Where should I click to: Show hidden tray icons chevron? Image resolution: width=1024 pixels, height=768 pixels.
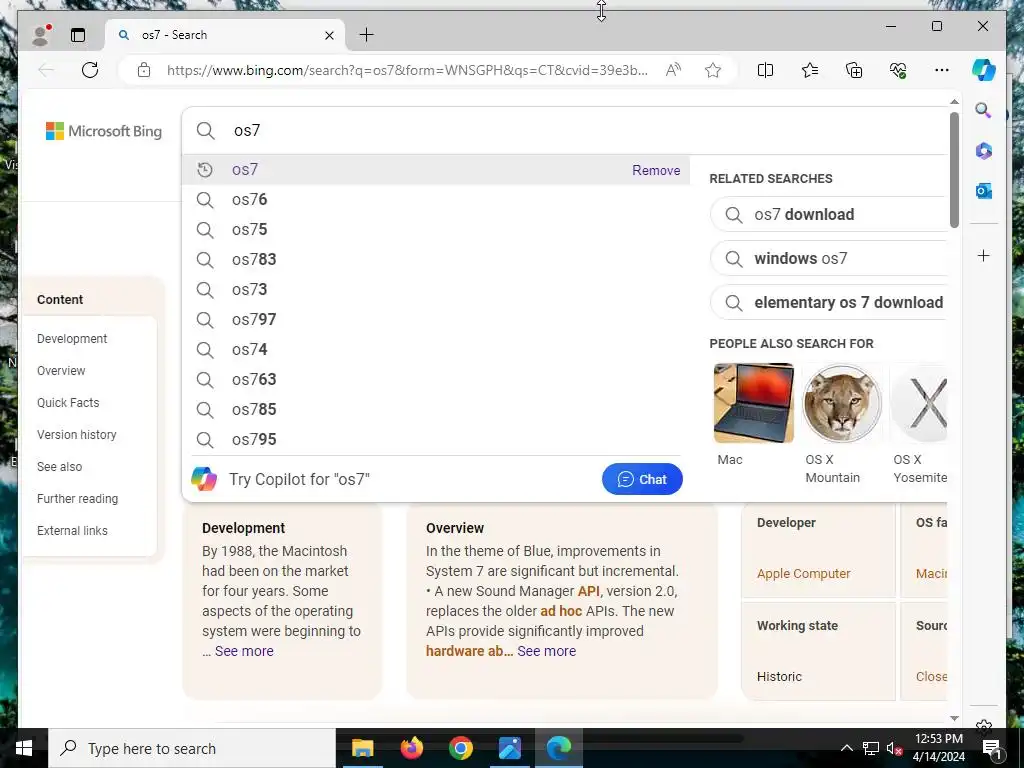846,748
